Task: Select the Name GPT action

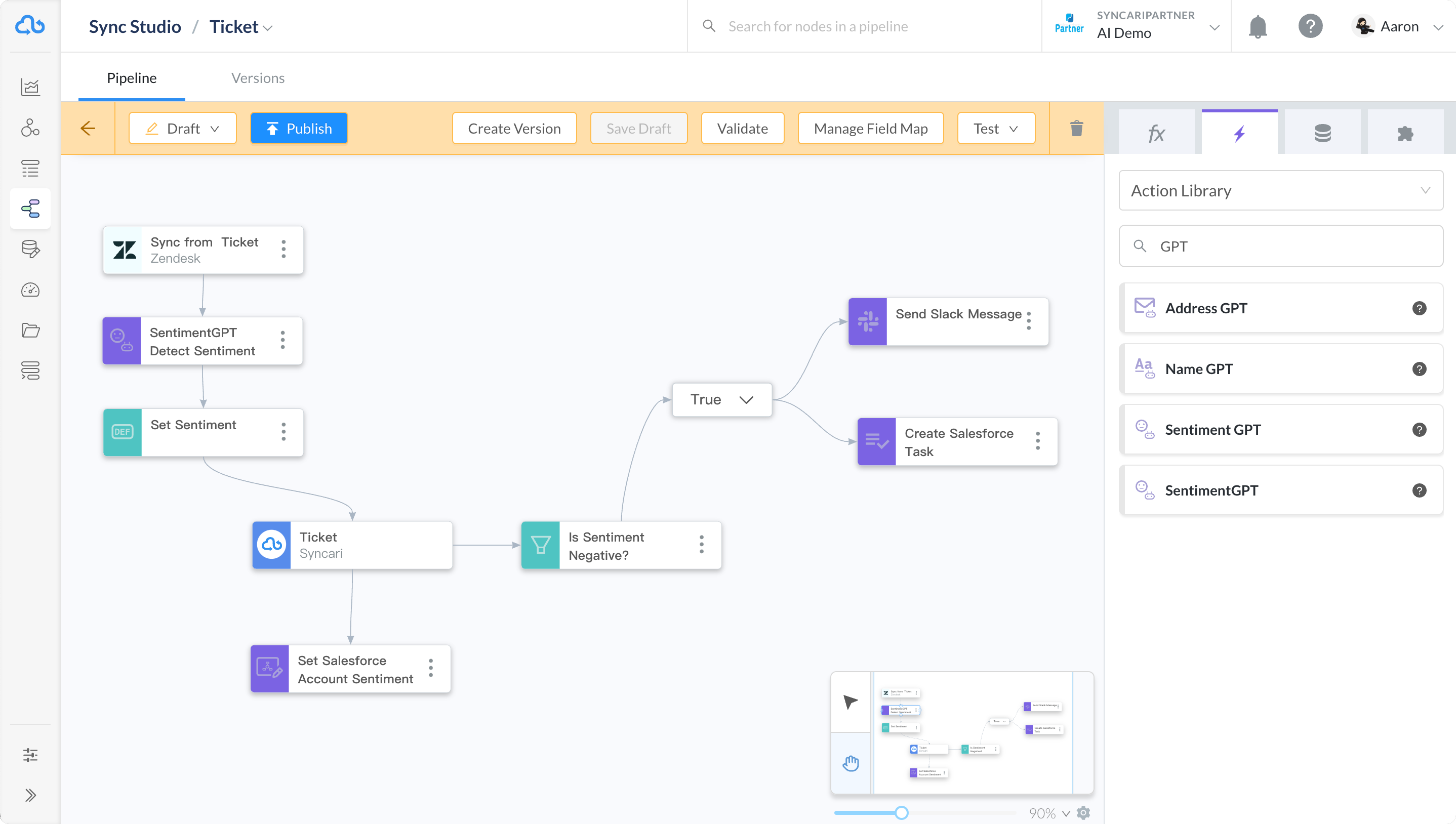Action: pyautogui.click(x=1280, y=368)
